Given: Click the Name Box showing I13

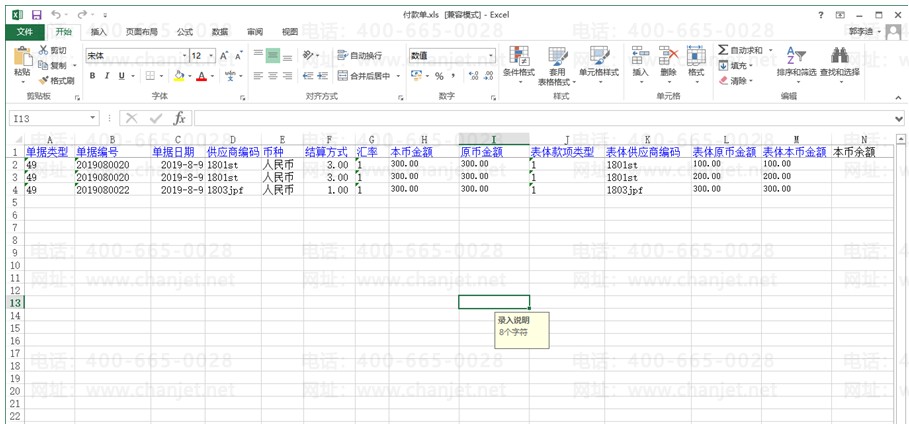Looking at the screenshot, I should 48,118.
